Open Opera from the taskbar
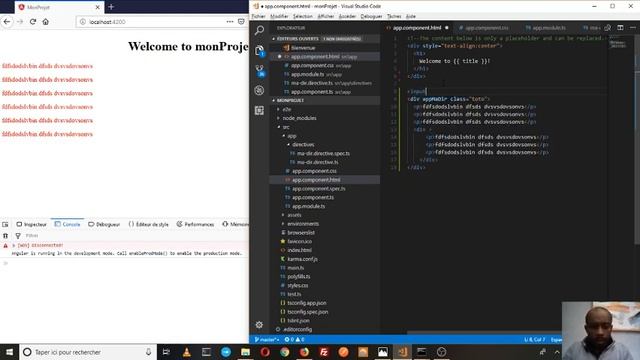The image size is (640, 360). click(x=265, y=352)
